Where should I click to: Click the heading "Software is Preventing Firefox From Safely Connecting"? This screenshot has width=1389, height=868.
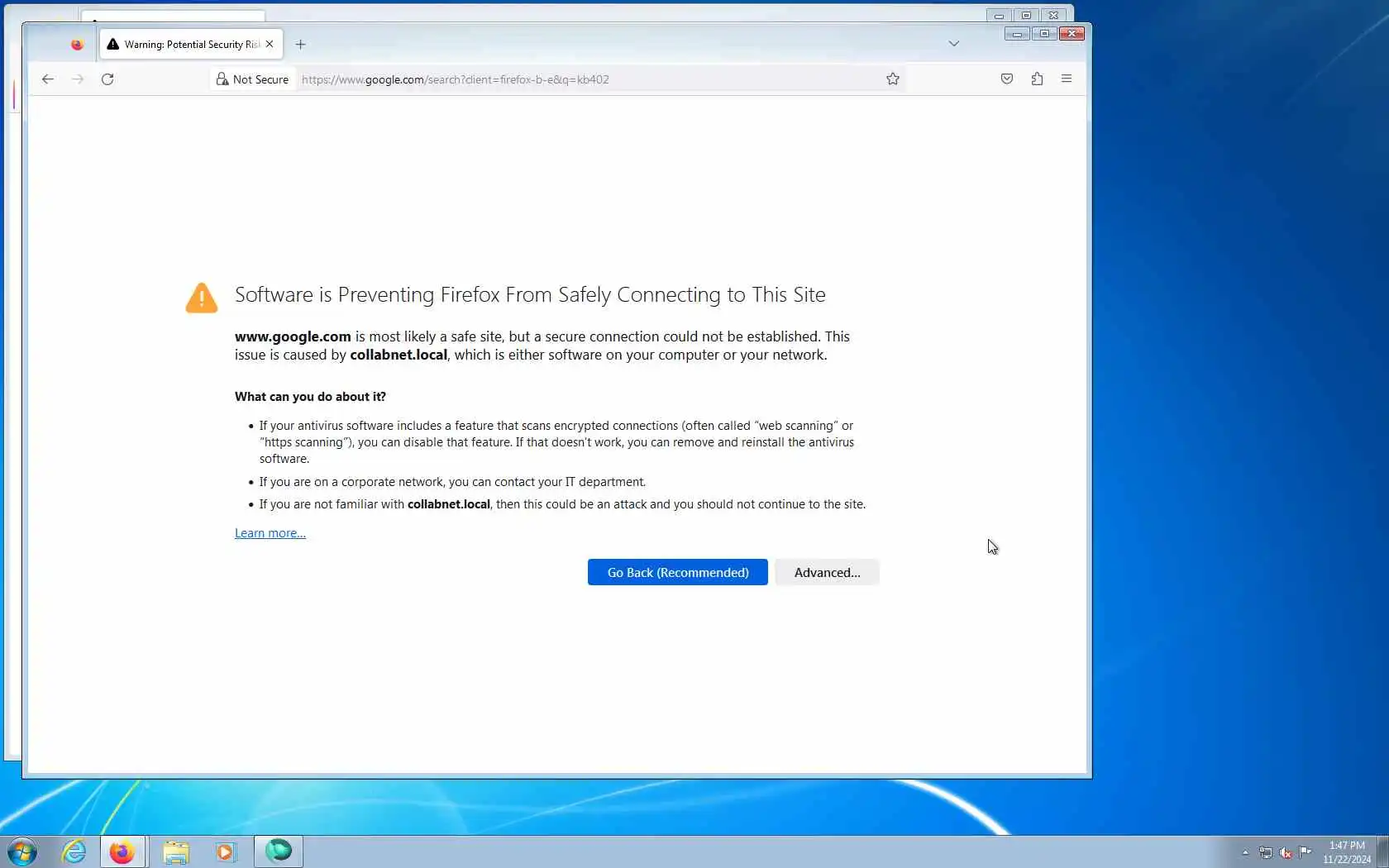(x=530, y=295)
